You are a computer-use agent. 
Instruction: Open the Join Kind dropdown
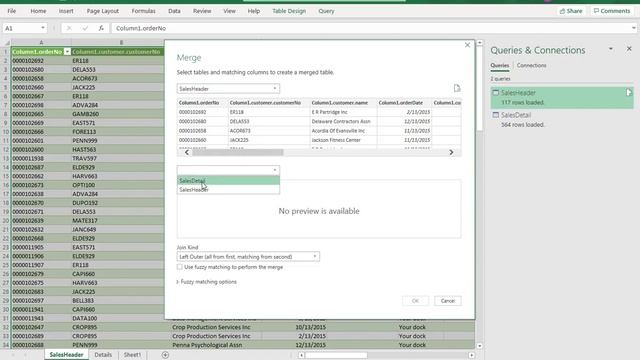(248, 257)
